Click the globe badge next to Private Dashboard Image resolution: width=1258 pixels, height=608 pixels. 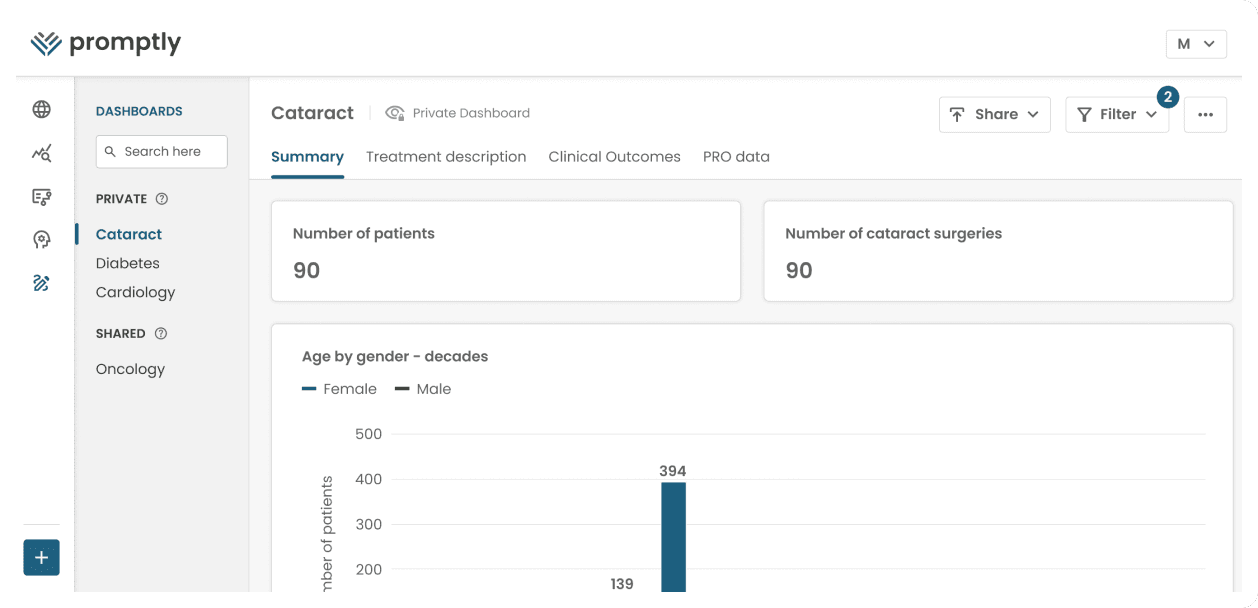(394, 112)
